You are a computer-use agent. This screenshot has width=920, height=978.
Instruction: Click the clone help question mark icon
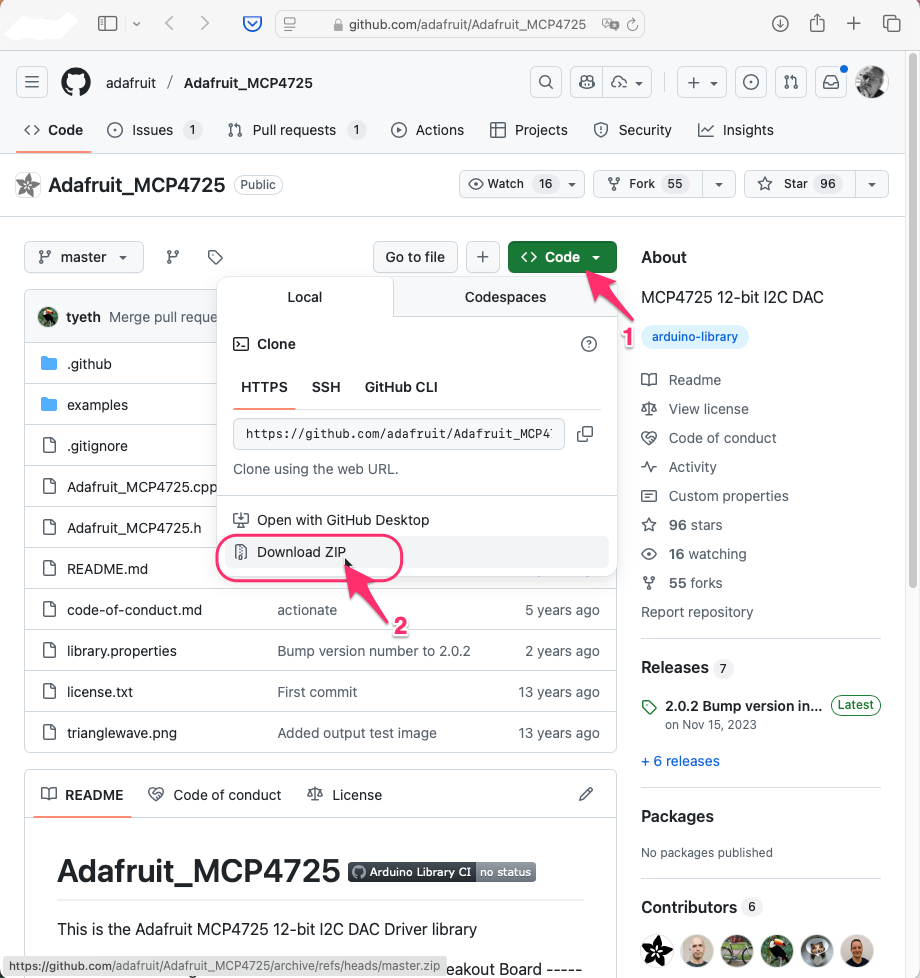click(589, 344)
